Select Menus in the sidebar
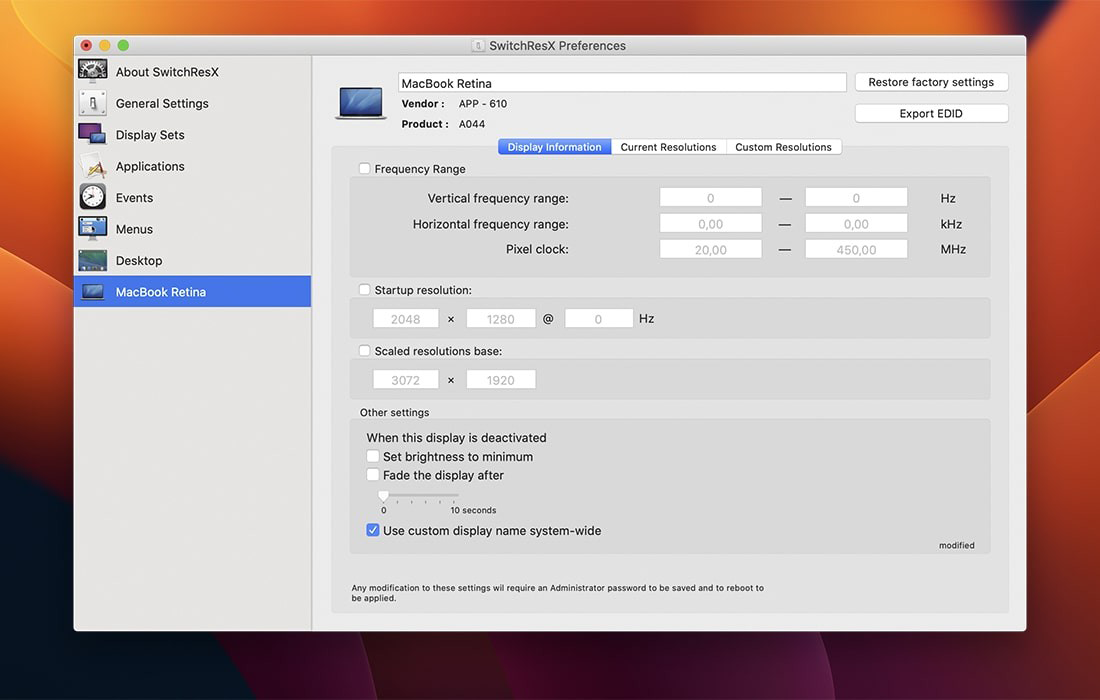This screenshot has height=700, width=1100. tap(134, 229)
